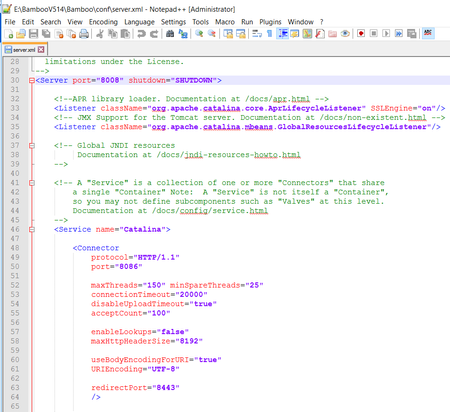
Task: Collapse the Server element fold marker
Action: [32, 80]
